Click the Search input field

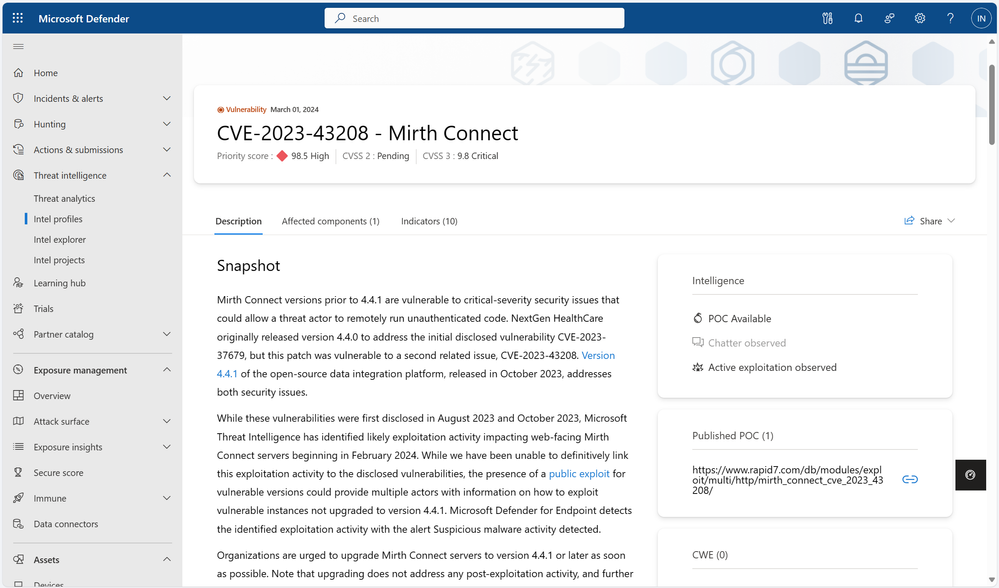tap(474, 18)
